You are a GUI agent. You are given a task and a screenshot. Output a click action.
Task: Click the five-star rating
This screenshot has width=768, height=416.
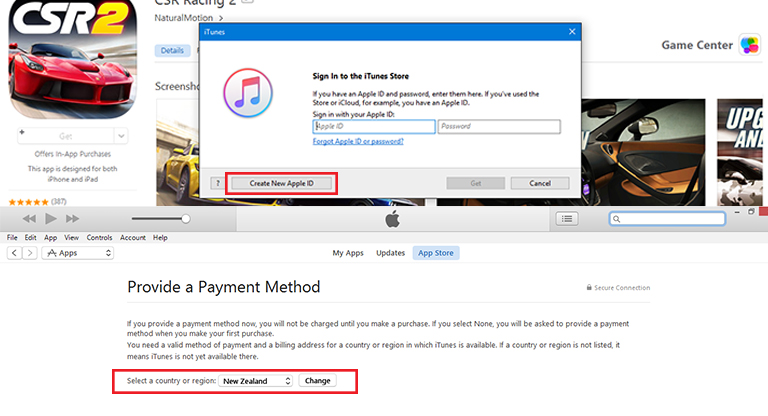click(28, 202)
